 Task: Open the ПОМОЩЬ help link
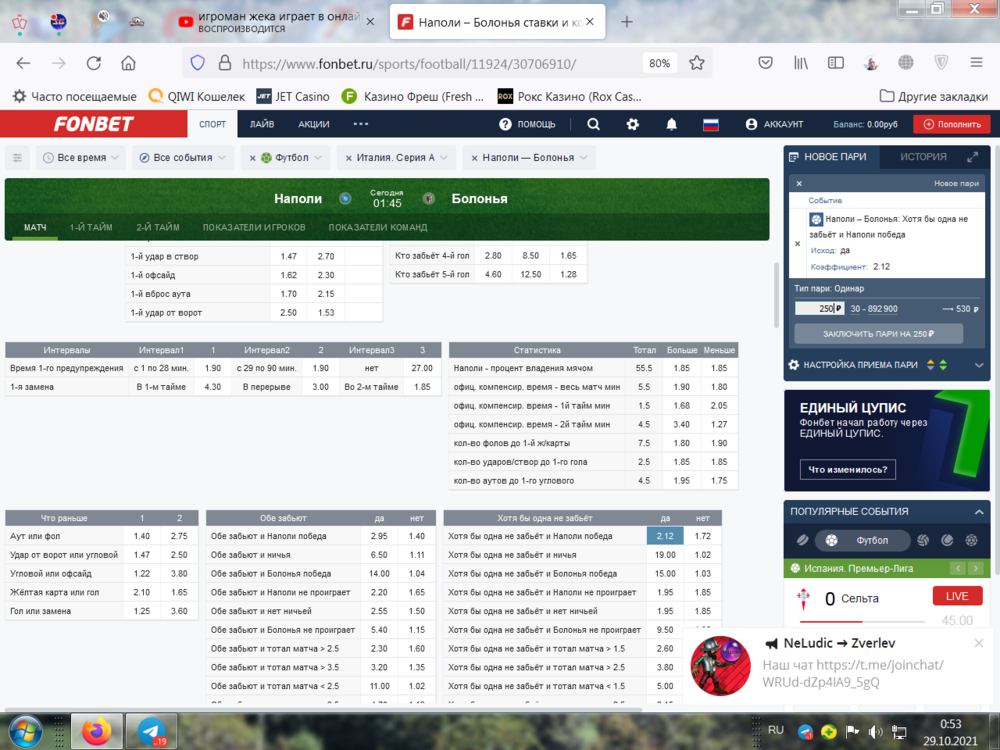pyautogui.click(x=527, y=124)
